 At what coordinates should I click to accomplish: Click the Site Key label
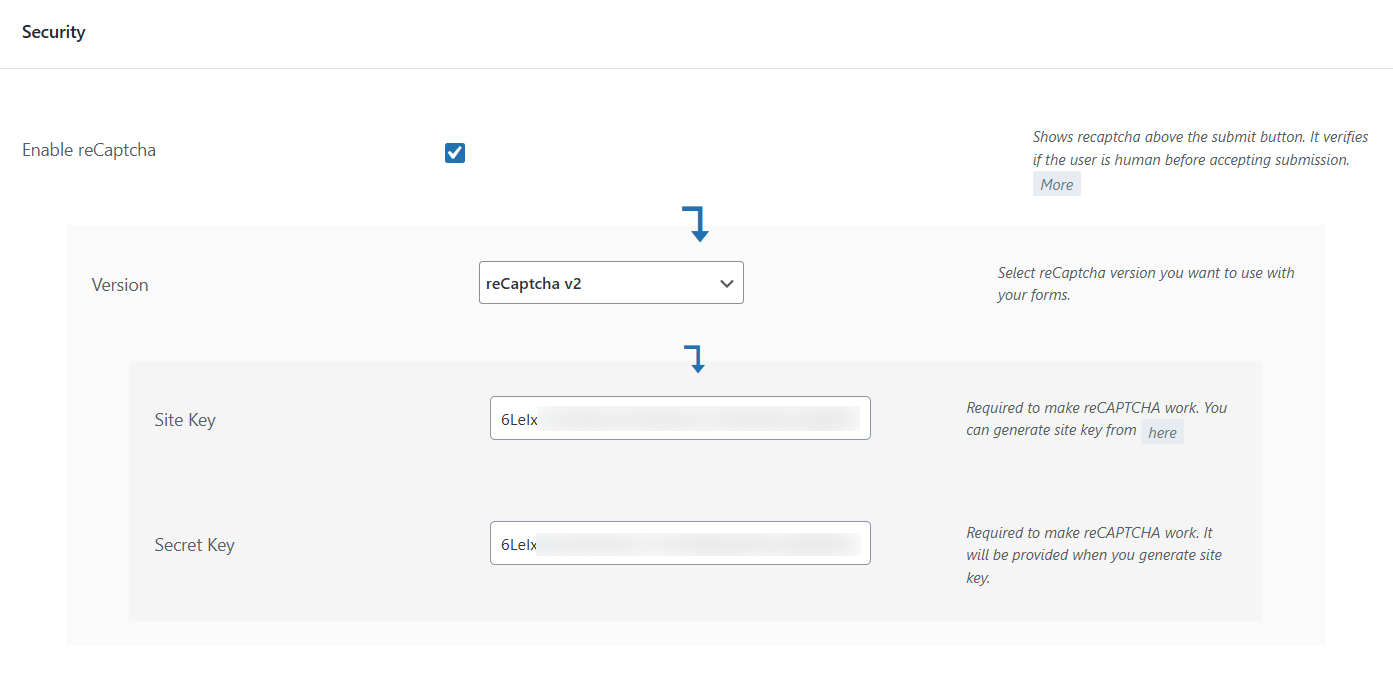[185, 420]
